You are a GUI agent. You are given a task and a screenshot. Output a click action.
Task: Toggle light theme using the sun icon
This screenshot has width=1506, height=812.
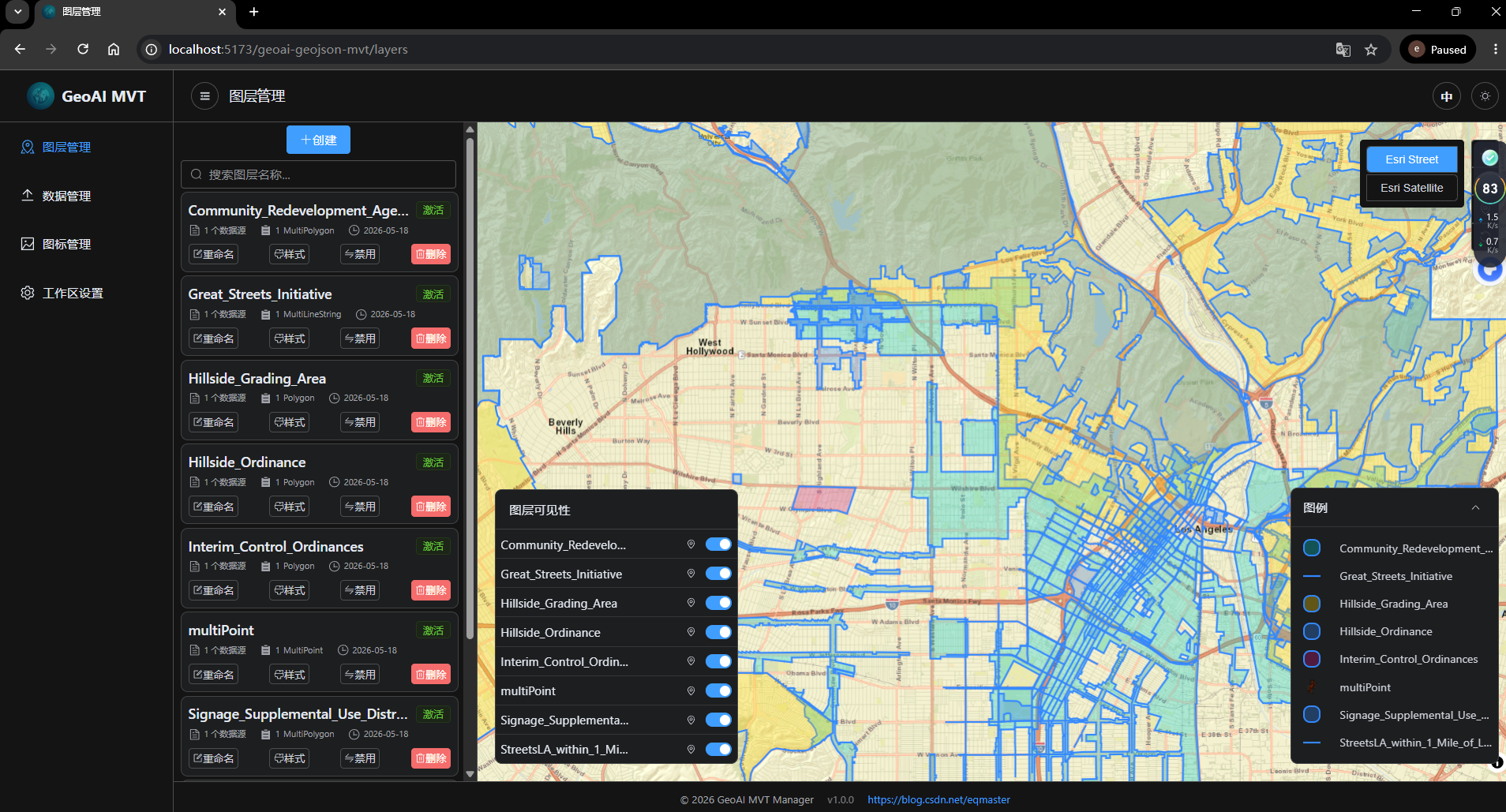(1485, 96)
